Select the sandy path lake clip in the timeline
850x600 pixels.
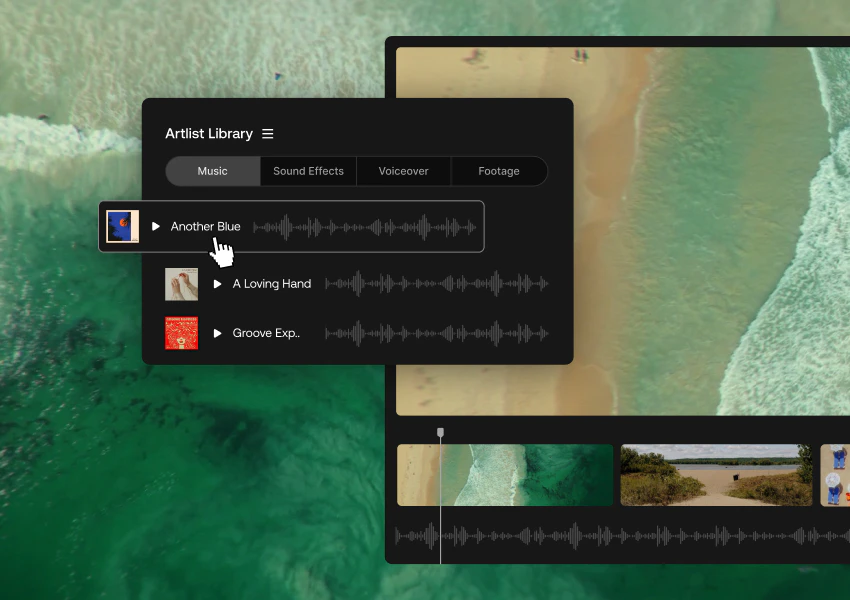pyautogui.click(x=716, y=475)
